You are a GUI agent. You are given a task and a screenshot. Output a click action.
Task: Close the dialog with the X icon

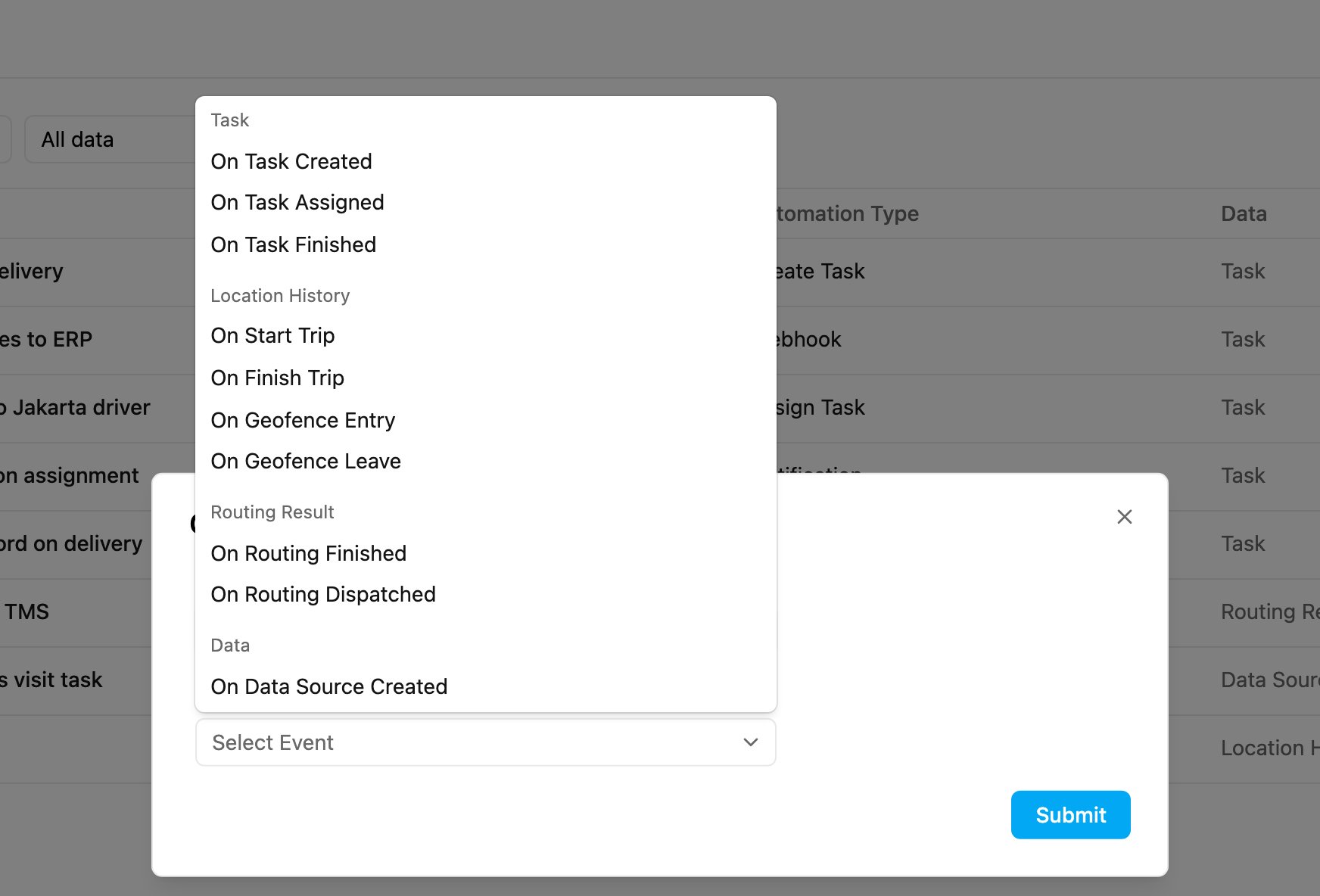(x=1124, y=517)
